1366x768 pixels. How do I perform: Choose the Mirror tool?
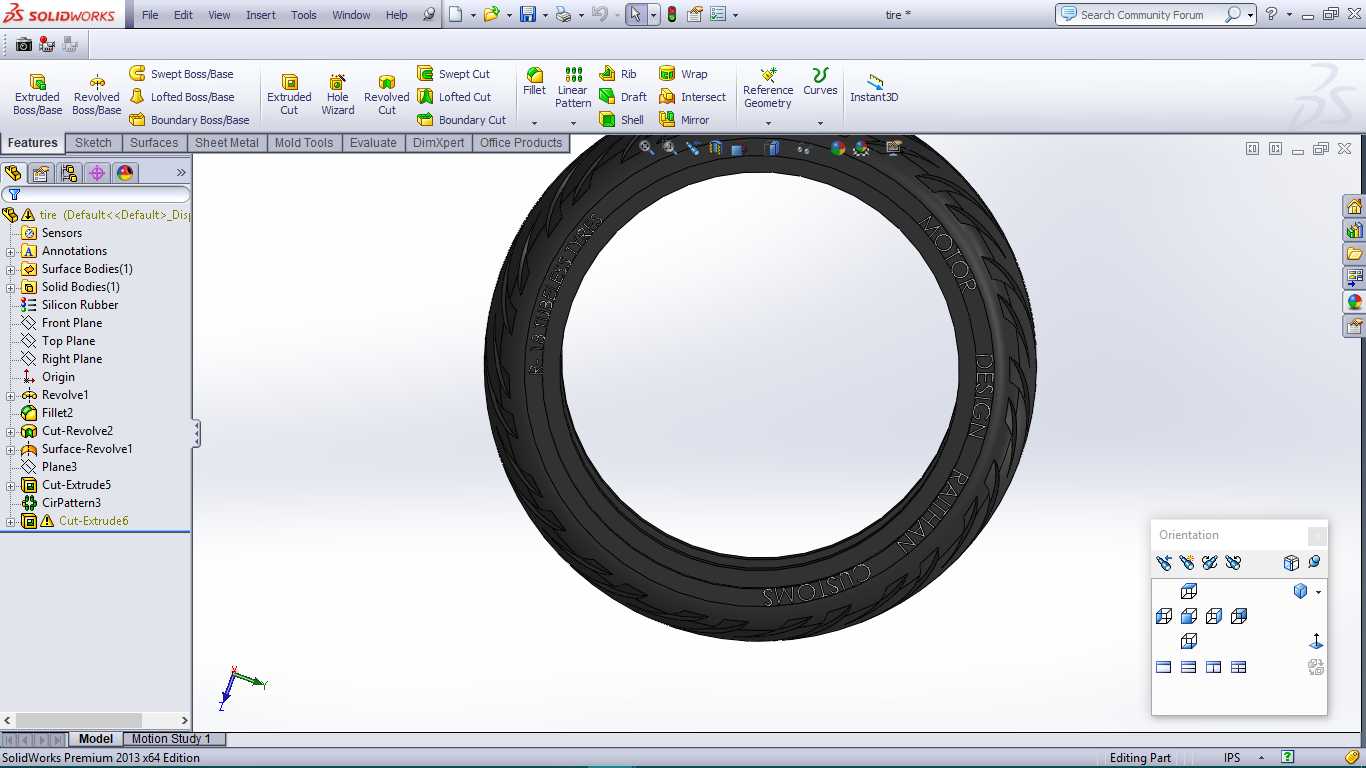(x=684, y=120)
